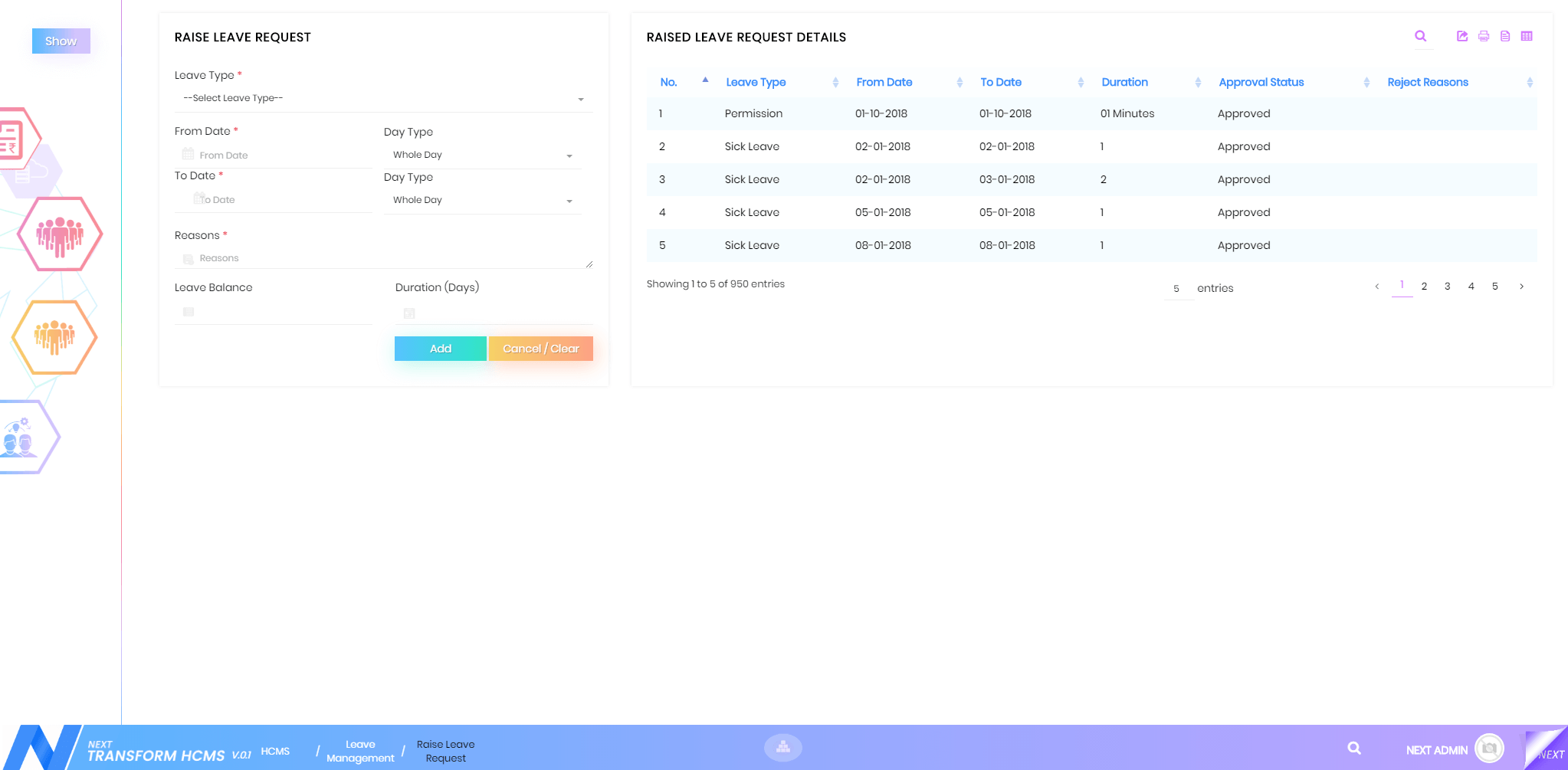Open the Leave Type dropdown

click(383, 99)
